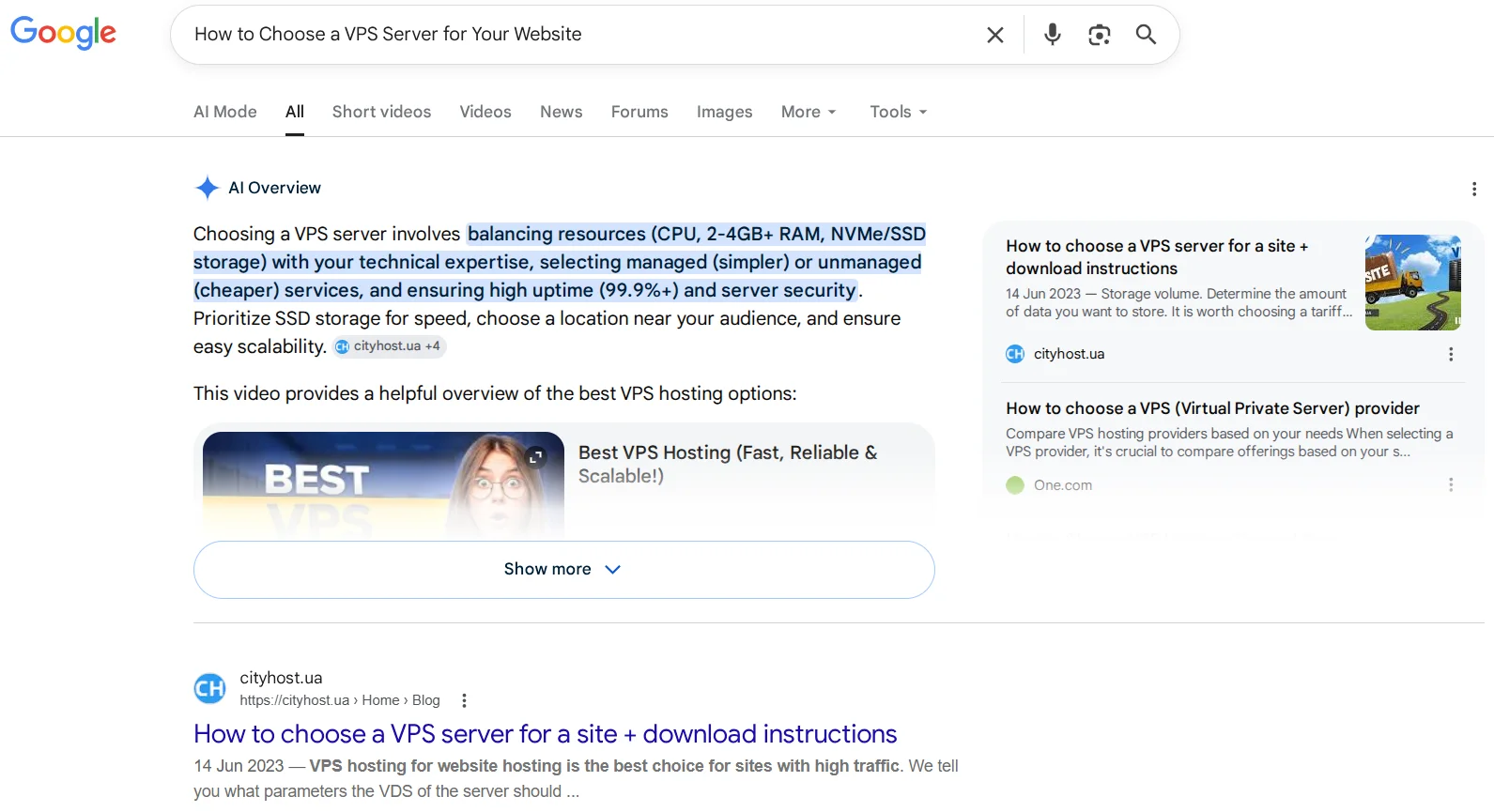Switch to the News tab
This screenshot has height=812, width=1494.
tap(562, 112)
